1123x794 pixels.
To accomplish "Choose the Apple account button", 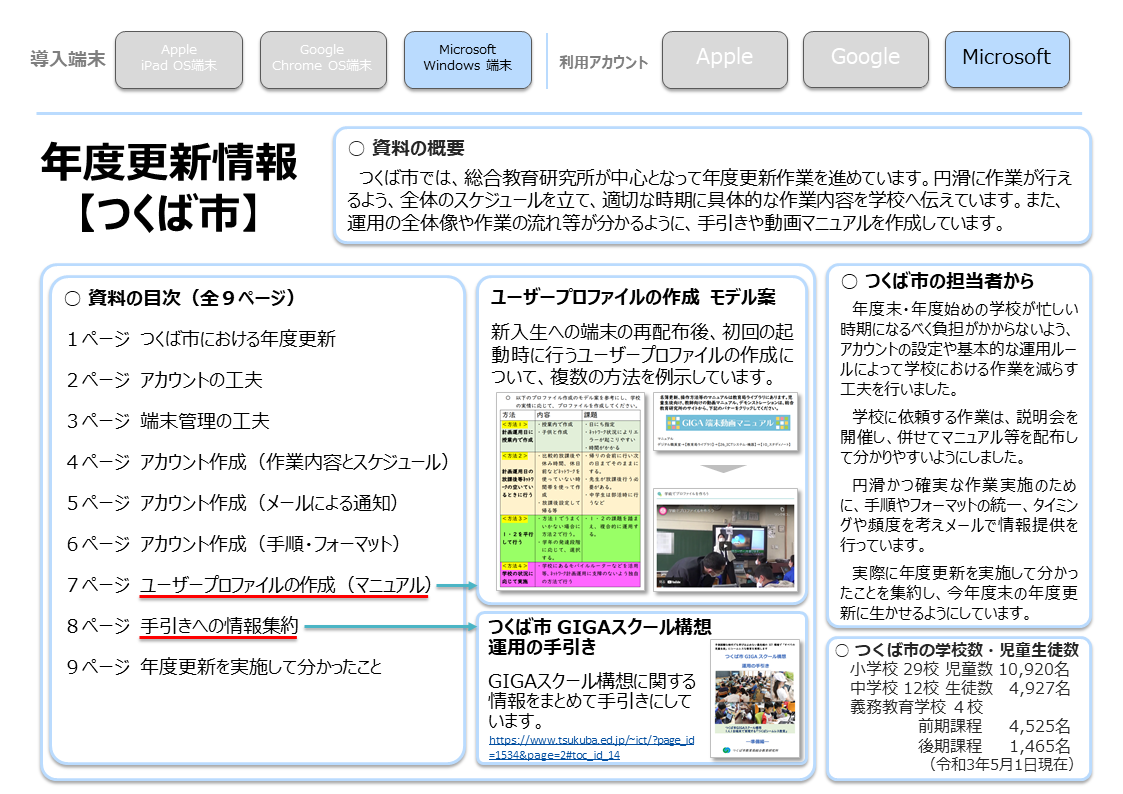I will [x=725, y=59].
